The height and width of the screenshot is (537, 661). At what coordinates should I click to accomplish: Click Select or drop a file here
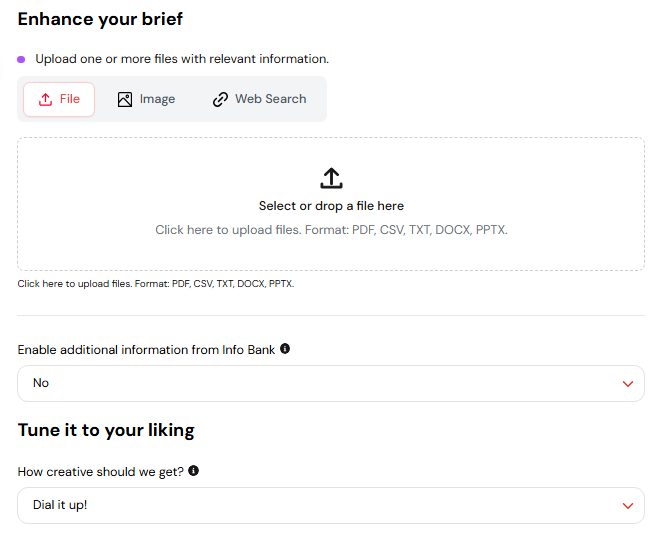[x=331, y=206]
